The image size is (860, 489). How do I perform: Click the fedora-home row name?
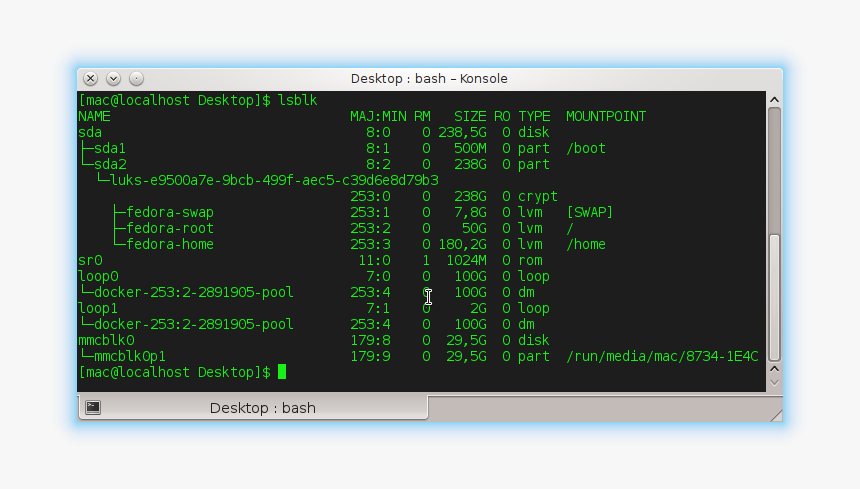pos(169,244)
